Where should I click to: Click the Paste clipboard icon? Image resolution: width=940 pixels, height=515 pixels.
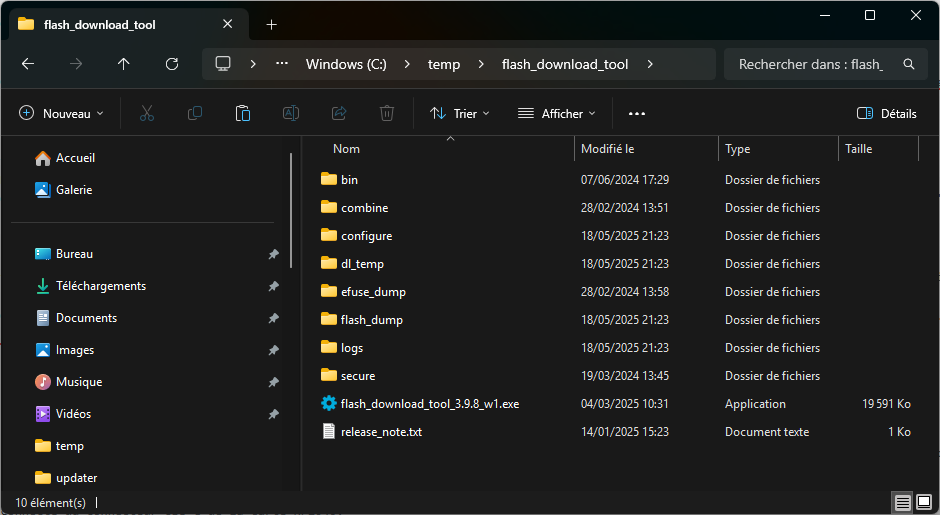pyautogui.click(x=243, y=114)
